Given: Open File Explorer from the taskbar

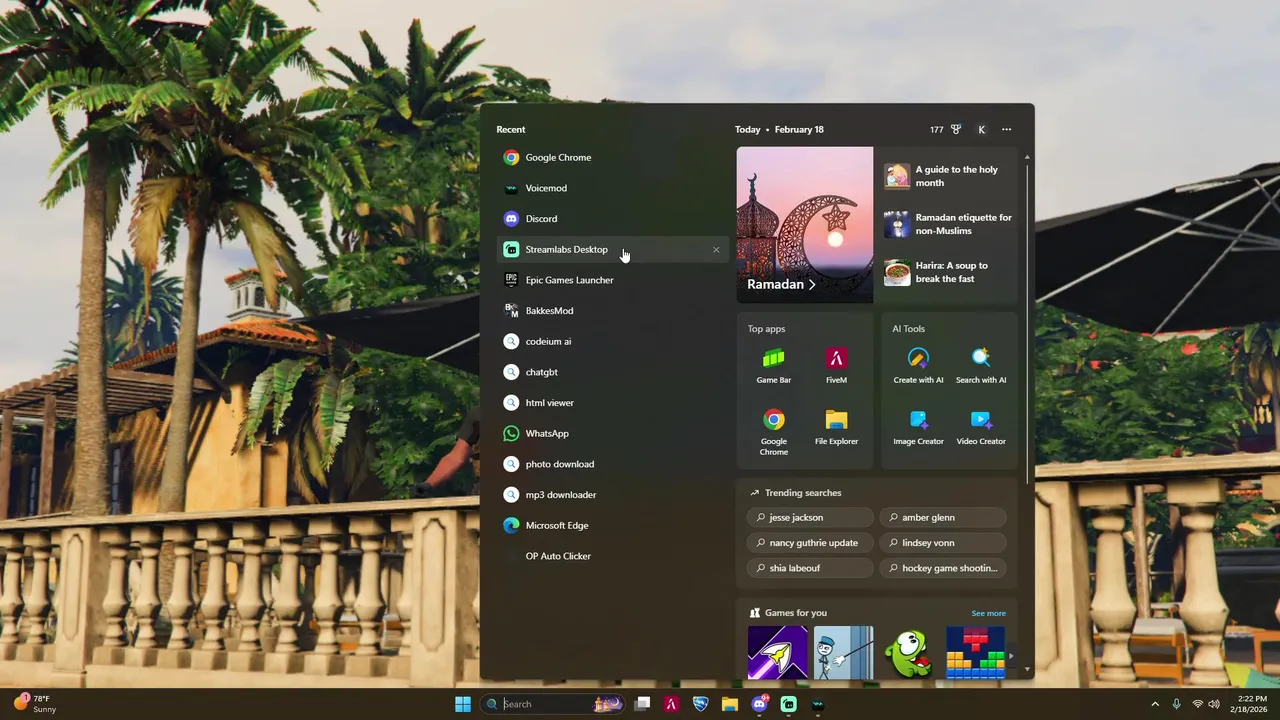Looking at the screenshot, I should click(730, 704).
